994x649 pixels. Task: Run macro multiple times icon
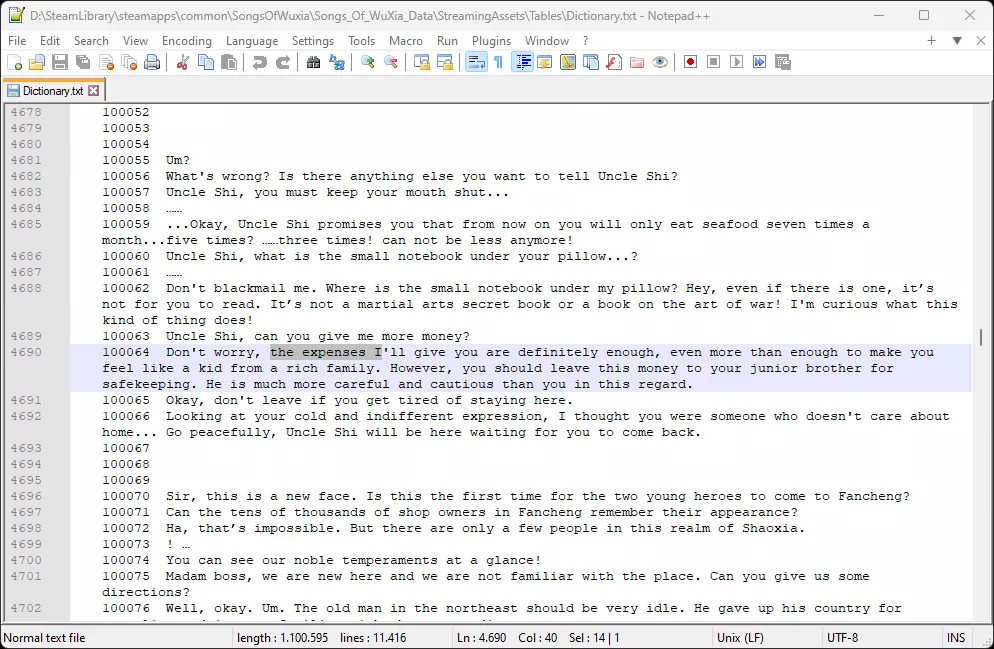759,62
